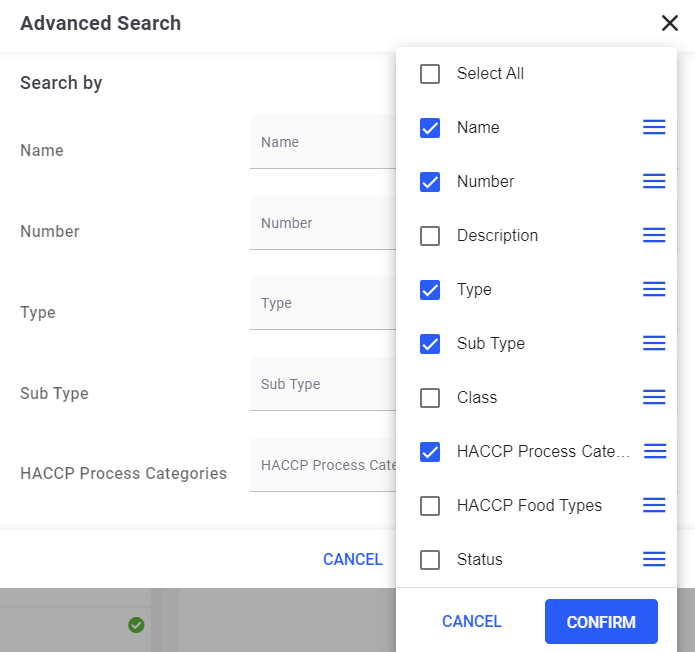Screen dimensions: 695x652
Task: Click the 'Select All' label text
Action: point(490,73)
